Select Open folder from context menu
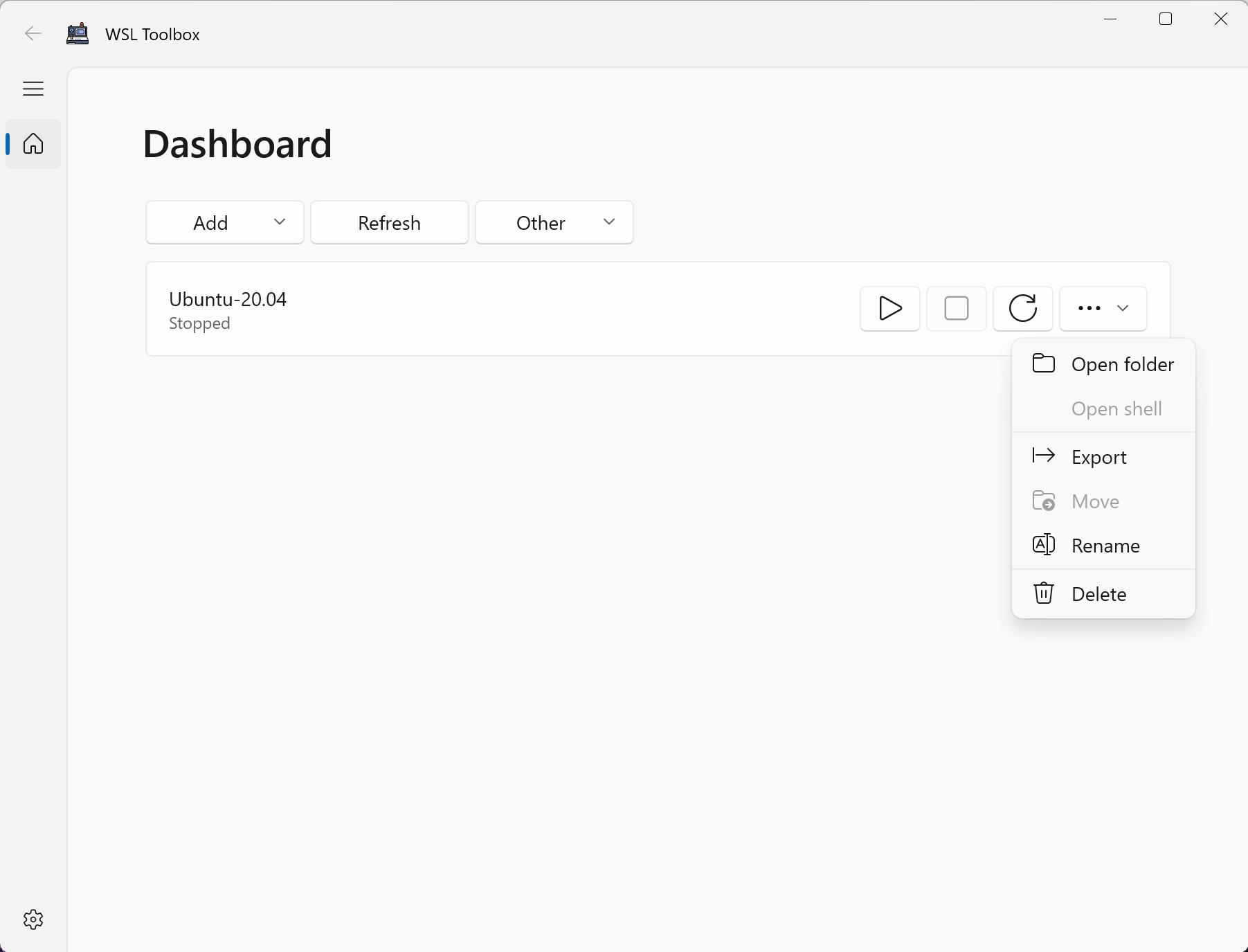The image size is (1248, 952). click(1121, 364)
